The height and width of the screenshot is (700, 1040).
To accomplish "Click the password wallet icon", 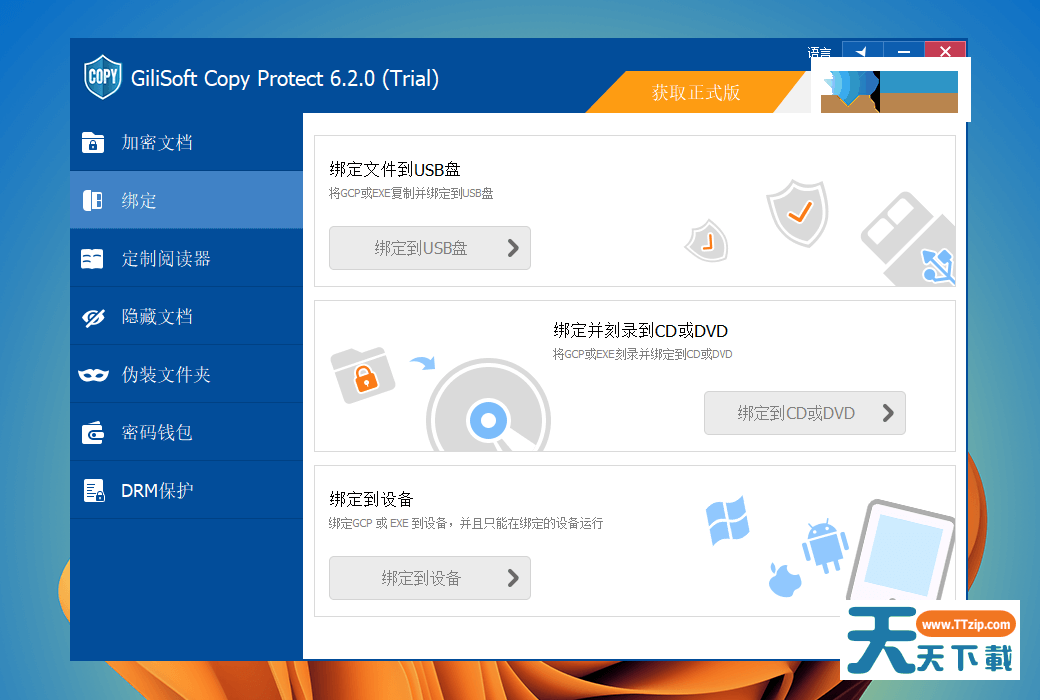I will click(x=93, y=433).
